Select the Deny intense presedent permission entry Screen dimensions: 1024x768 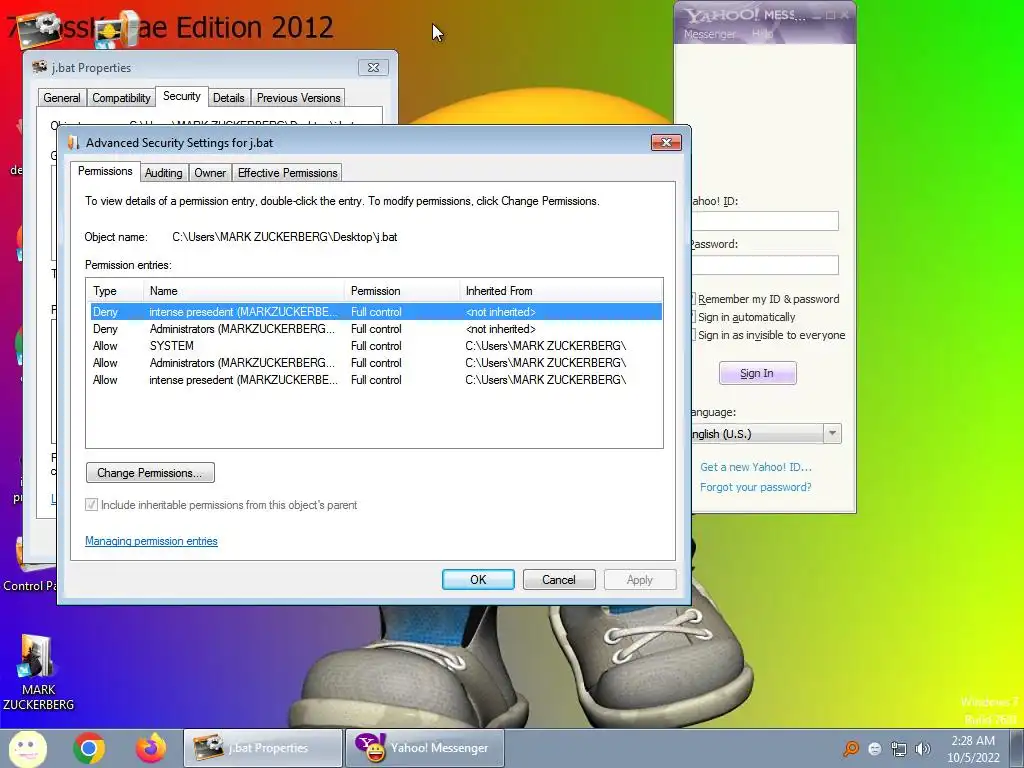pyautogui.click(x=376, y=312)
